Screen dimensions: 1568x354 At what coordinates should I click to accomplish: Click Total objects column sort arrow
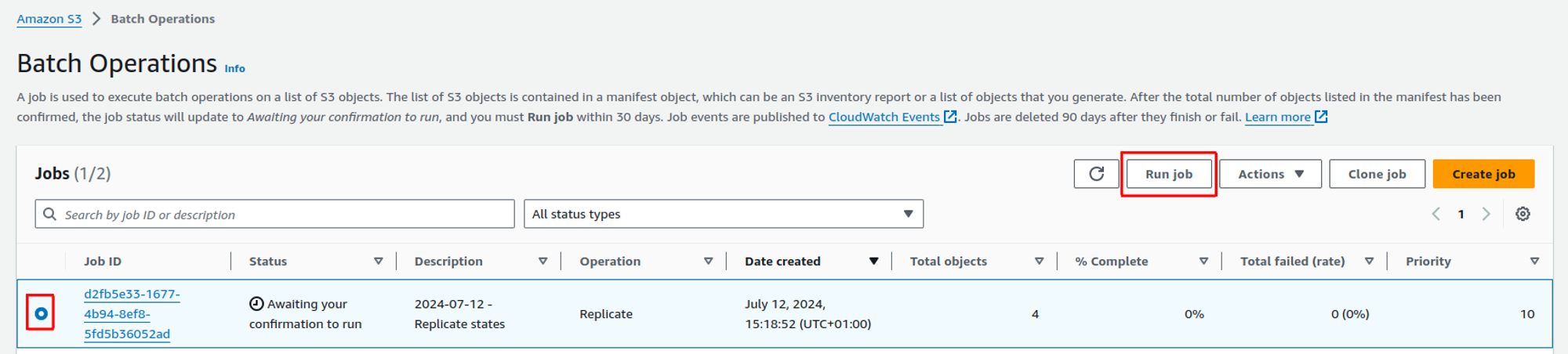(1039, 262)
